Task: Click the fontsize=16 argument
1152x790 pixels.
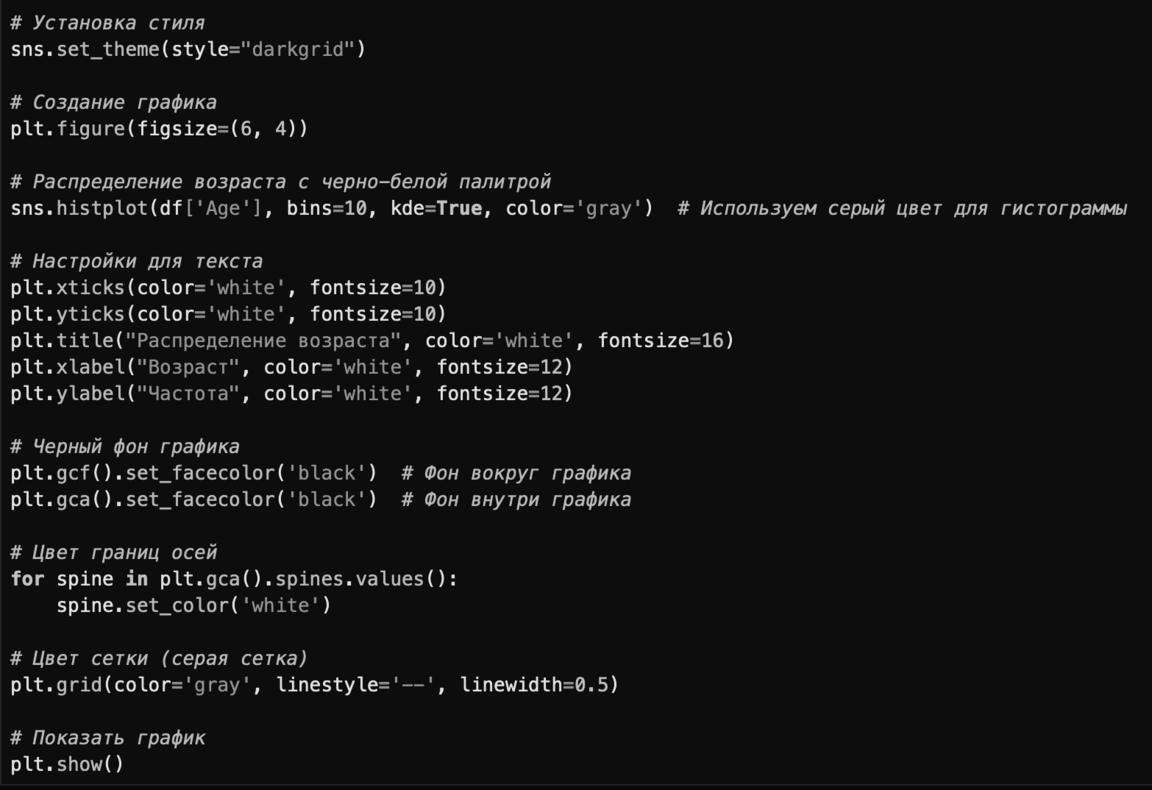Action: click(x=665, y=341)
